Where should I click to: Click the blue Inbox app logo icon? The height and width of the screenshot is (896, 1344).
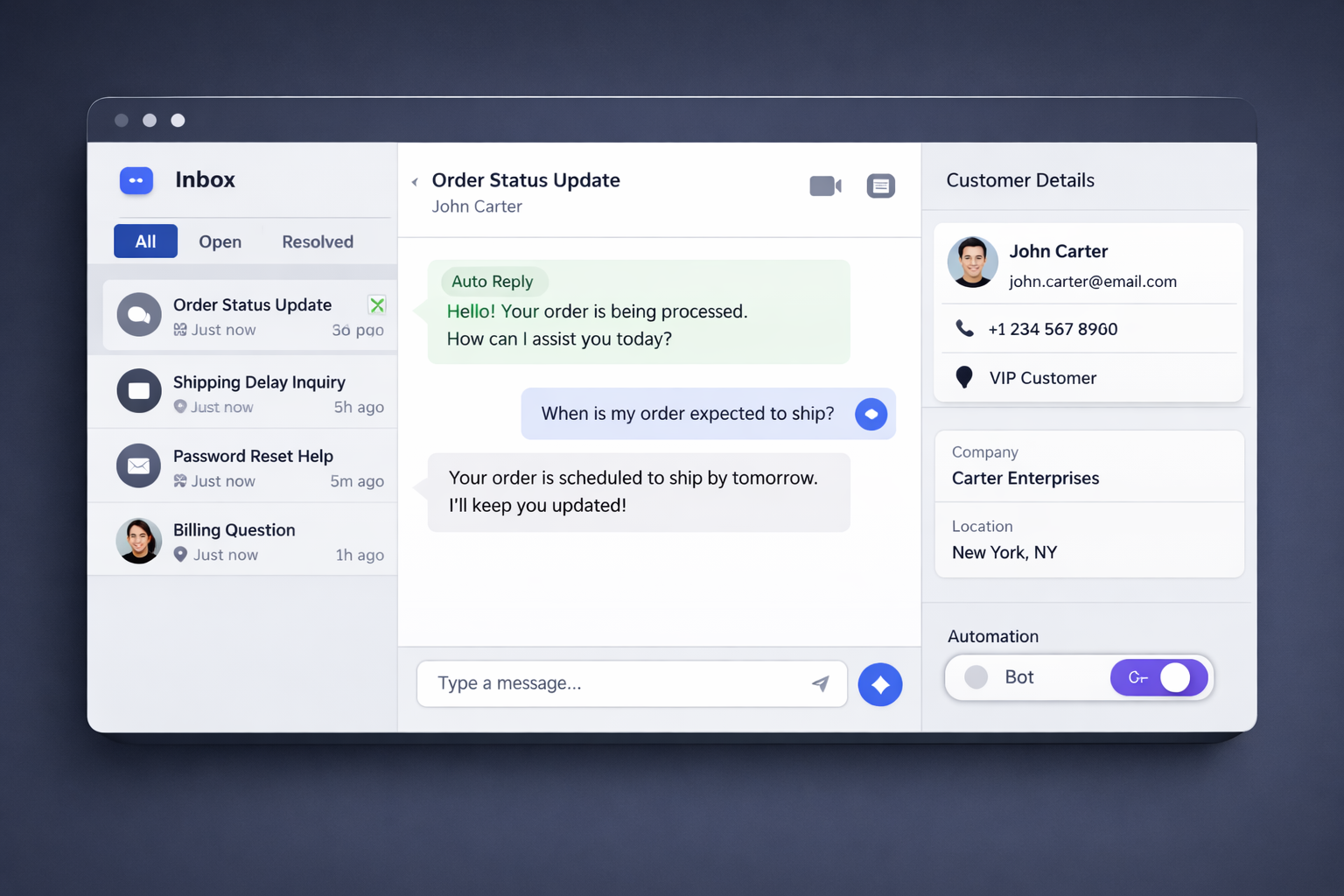point(136,180)
